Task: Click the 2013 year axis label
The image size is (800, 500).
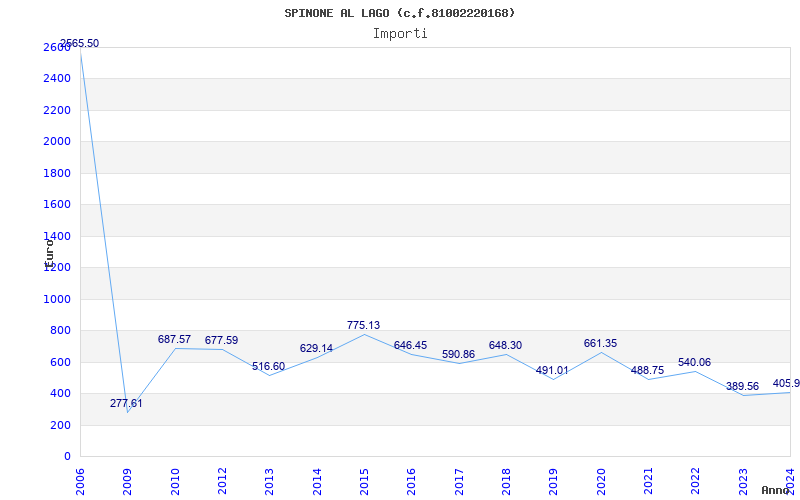Action: tap(269, 481)
